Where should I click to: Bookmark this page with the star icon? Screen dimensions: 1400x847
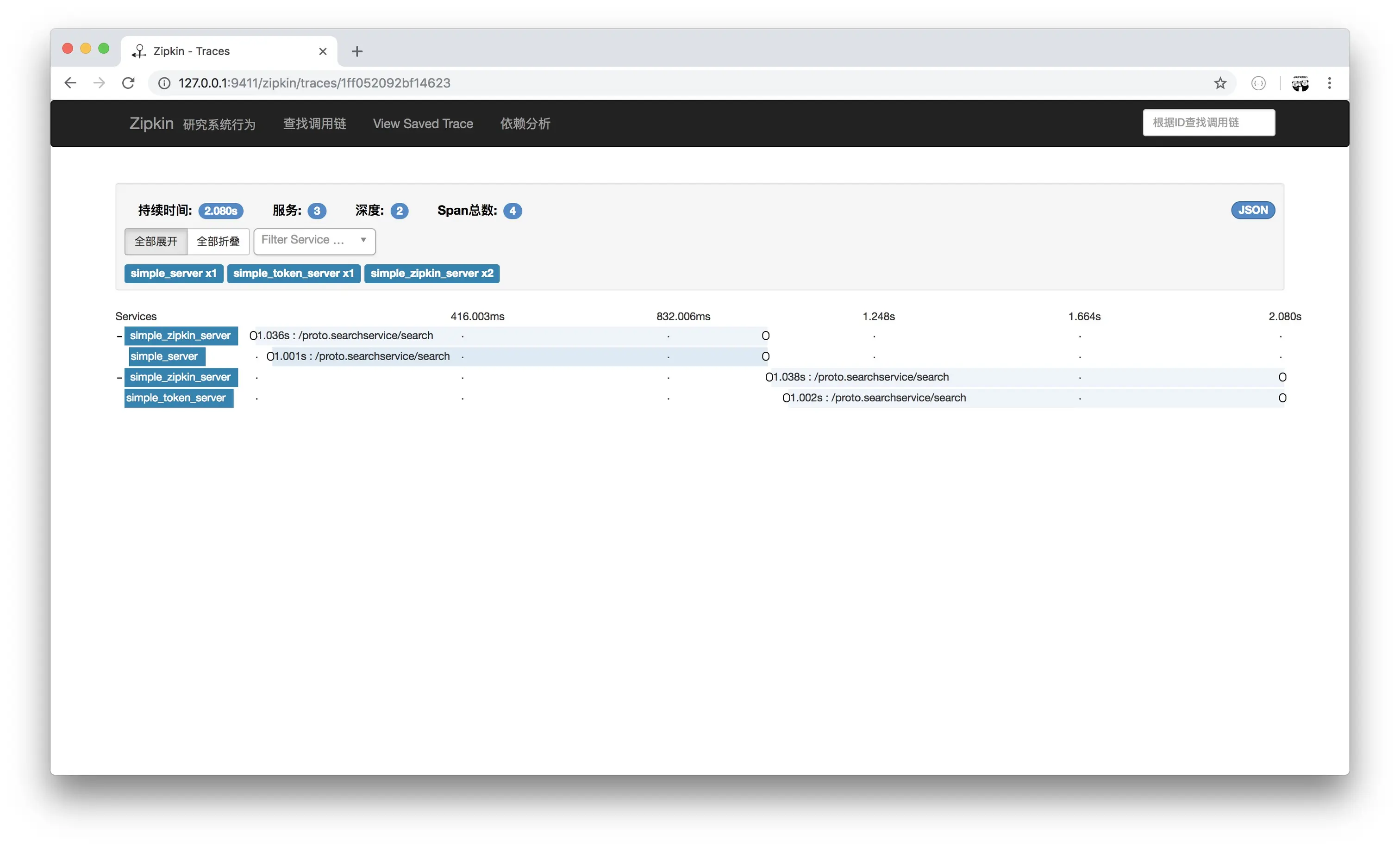click(x=1220, y=83)
